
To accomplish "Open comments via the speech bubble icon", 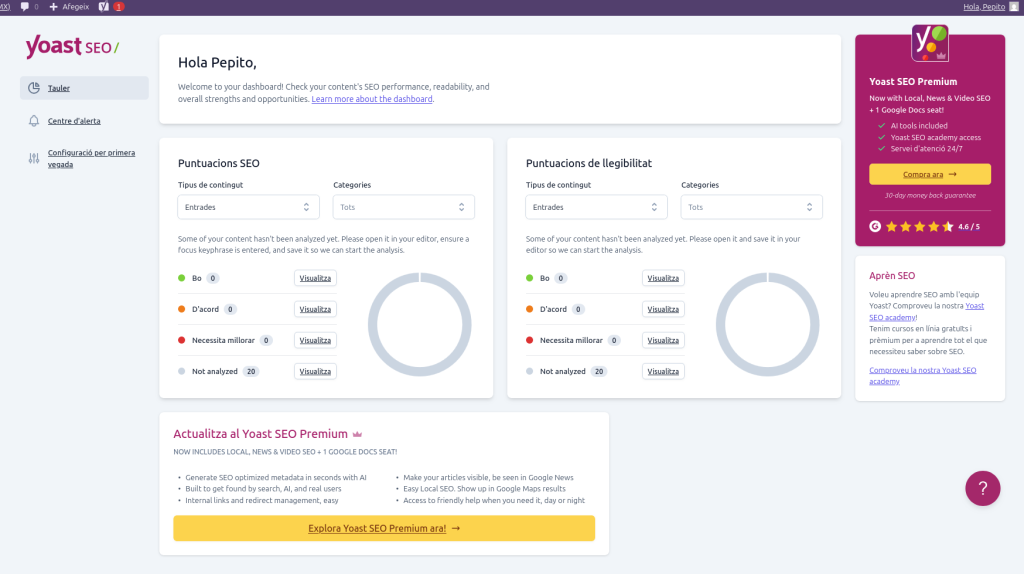I will [x=25, y=7].
